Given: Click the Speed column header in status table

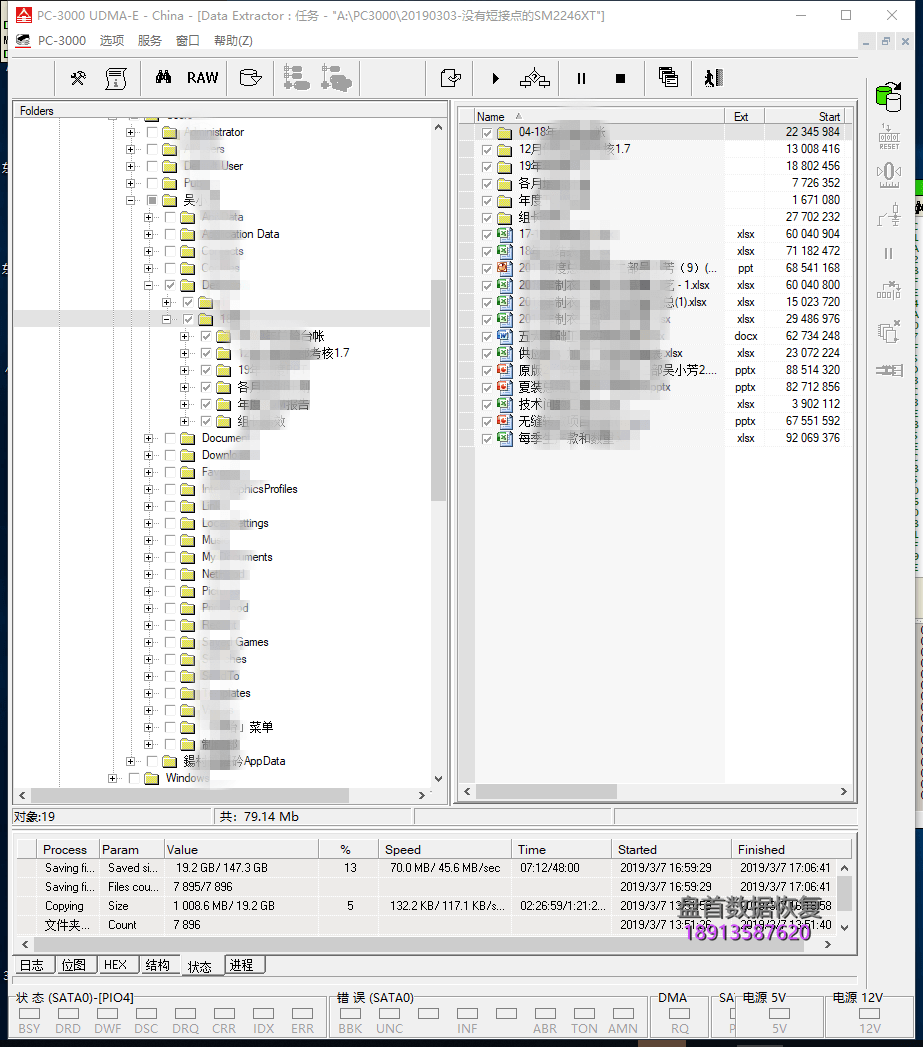Looking at the screenshot, I should [x=444, y=849].
